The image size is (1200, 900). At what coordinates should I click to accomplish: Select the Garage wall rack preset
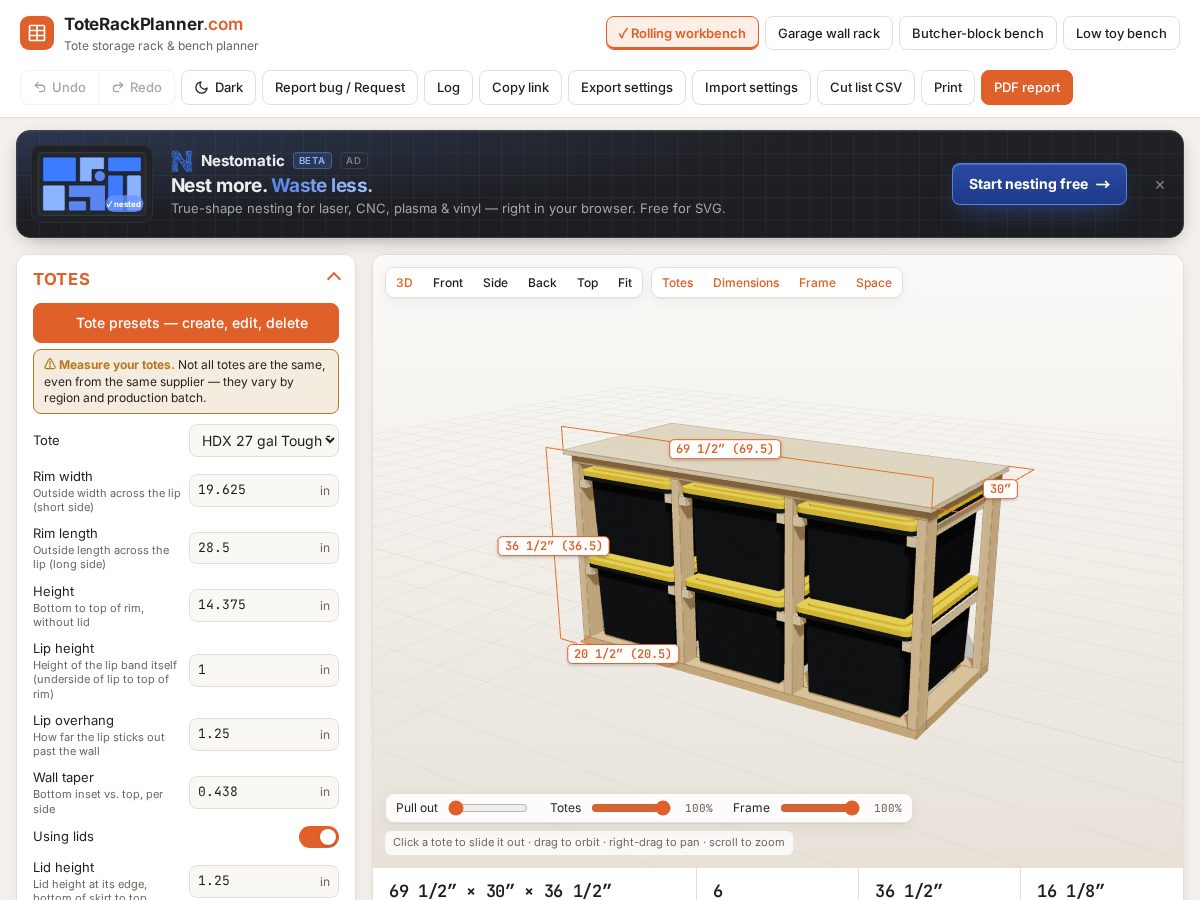pos(829,33)
